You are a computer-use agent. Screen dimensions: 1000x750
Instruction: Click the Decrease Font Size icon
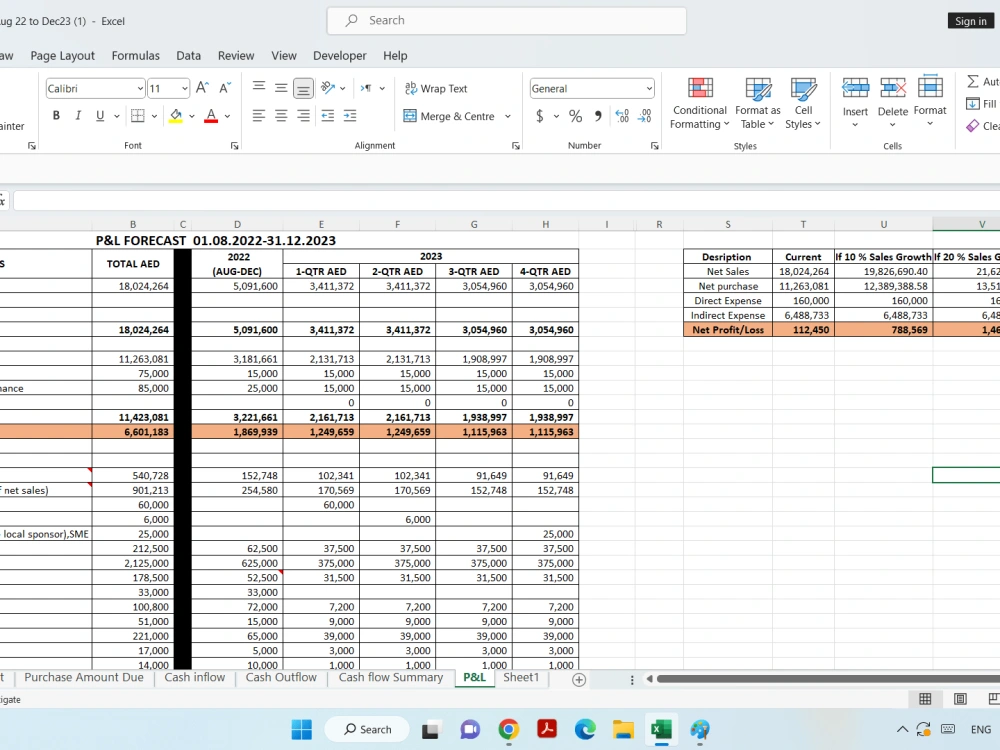[225, 88]
